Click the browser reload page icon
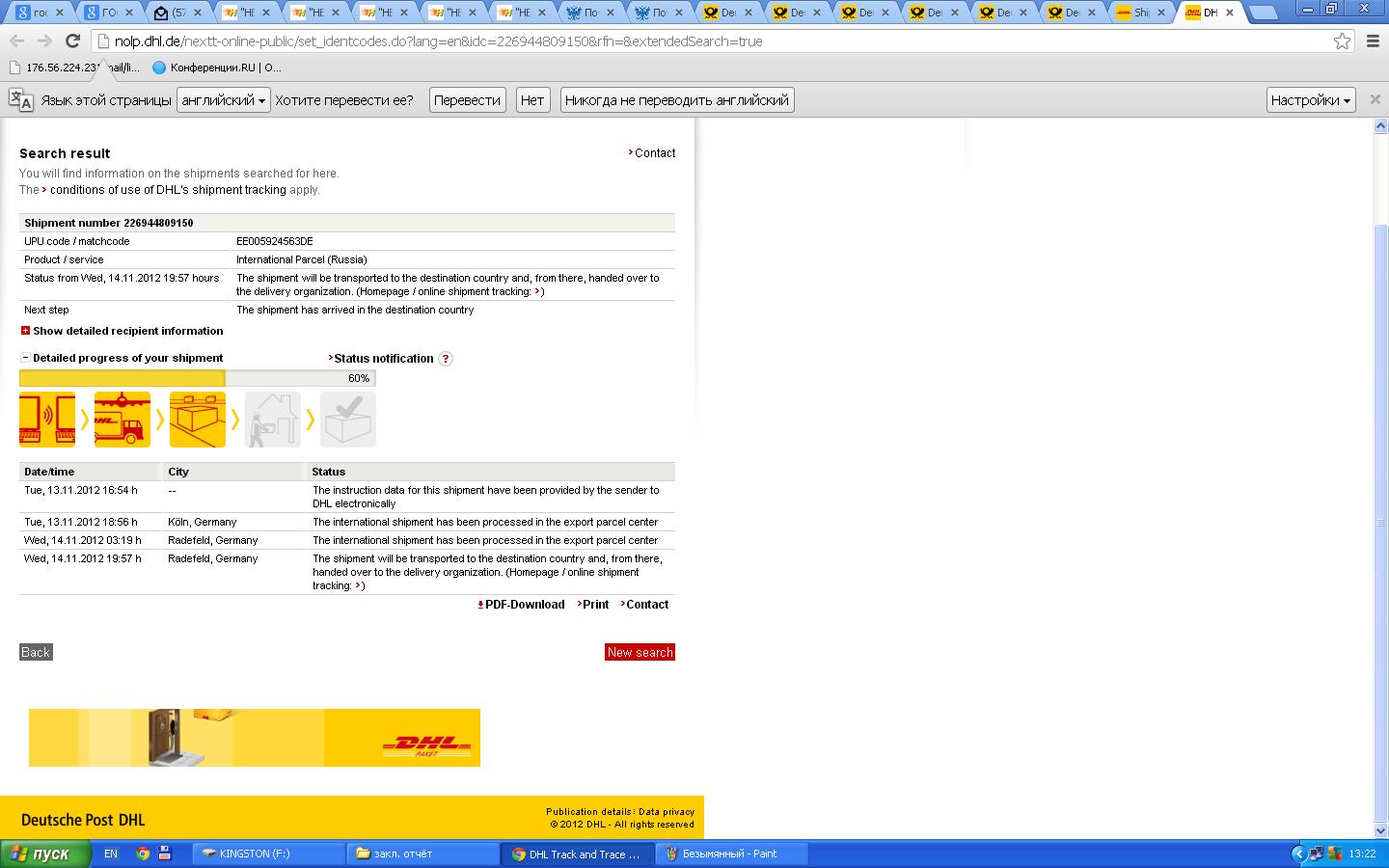The height and width of the screenshot is (868, 1389). coord(72,41)
